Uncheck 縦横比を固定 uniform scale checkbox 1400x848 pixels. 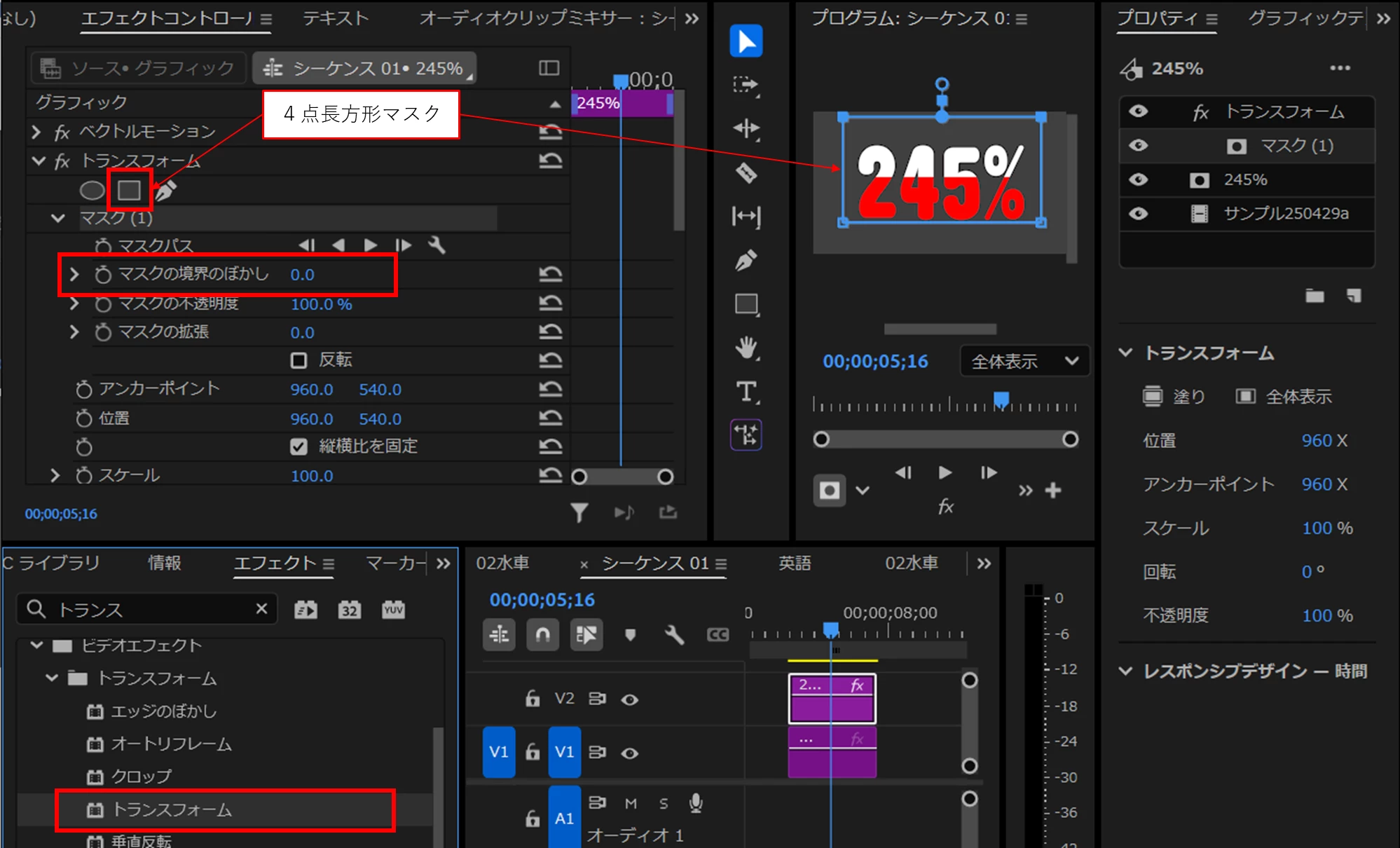[298, 446]
